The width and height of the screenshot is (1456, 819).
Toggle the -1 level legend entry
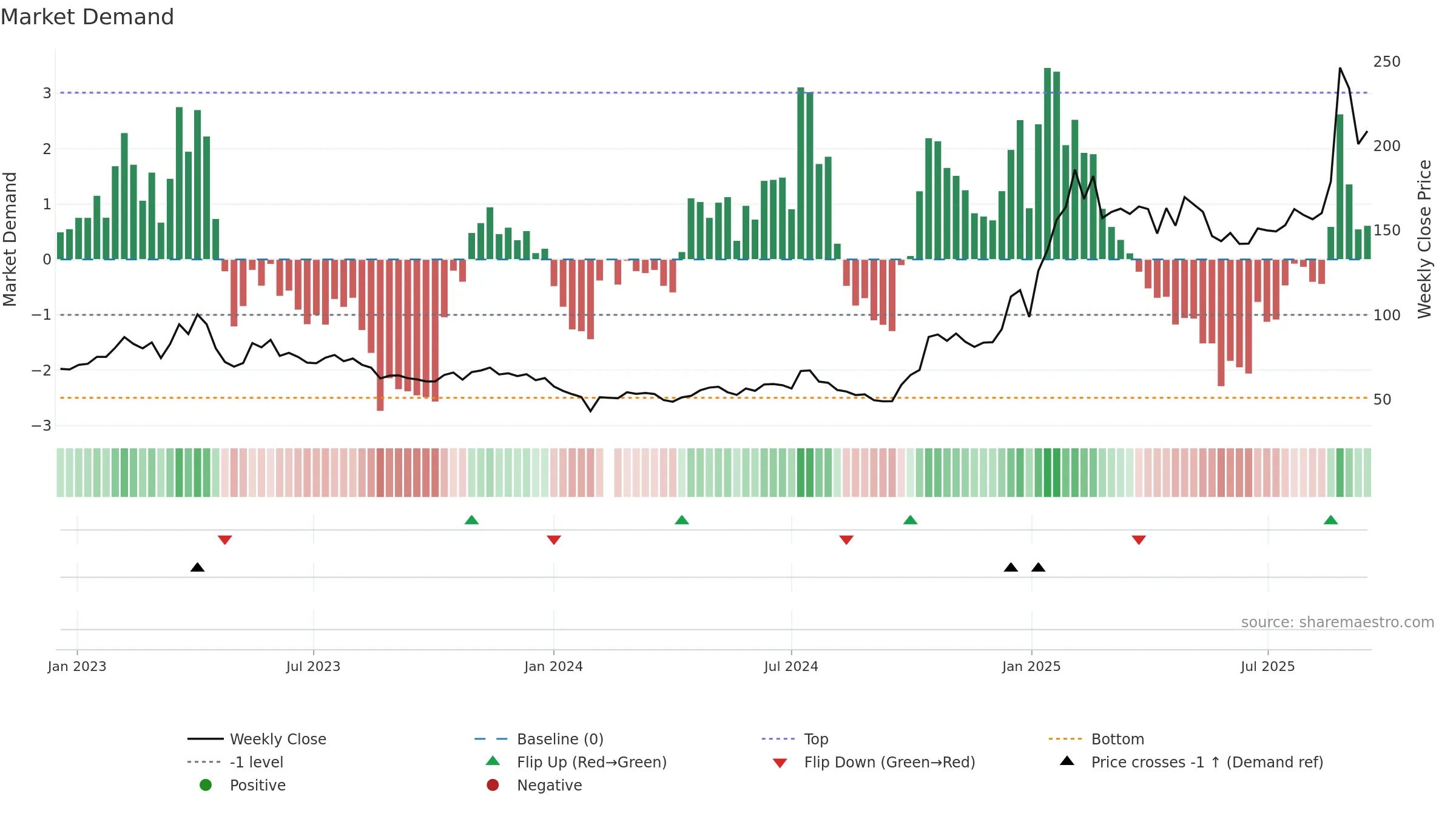(235, 762)
